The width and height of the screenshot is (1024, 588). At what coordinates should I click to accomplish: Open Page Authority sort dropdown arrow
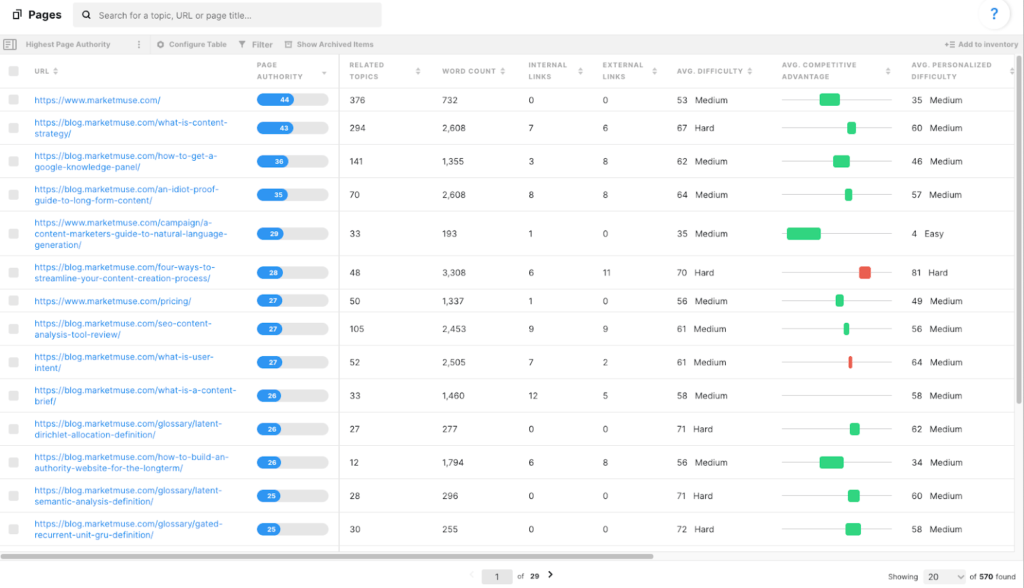pyautogui.click(x=324, y=73)
